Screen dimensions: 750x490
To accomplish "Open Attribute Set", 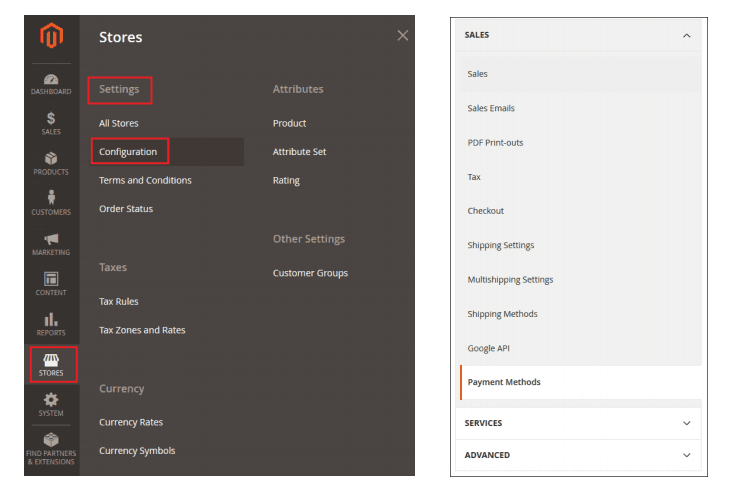I will (299, 152).
